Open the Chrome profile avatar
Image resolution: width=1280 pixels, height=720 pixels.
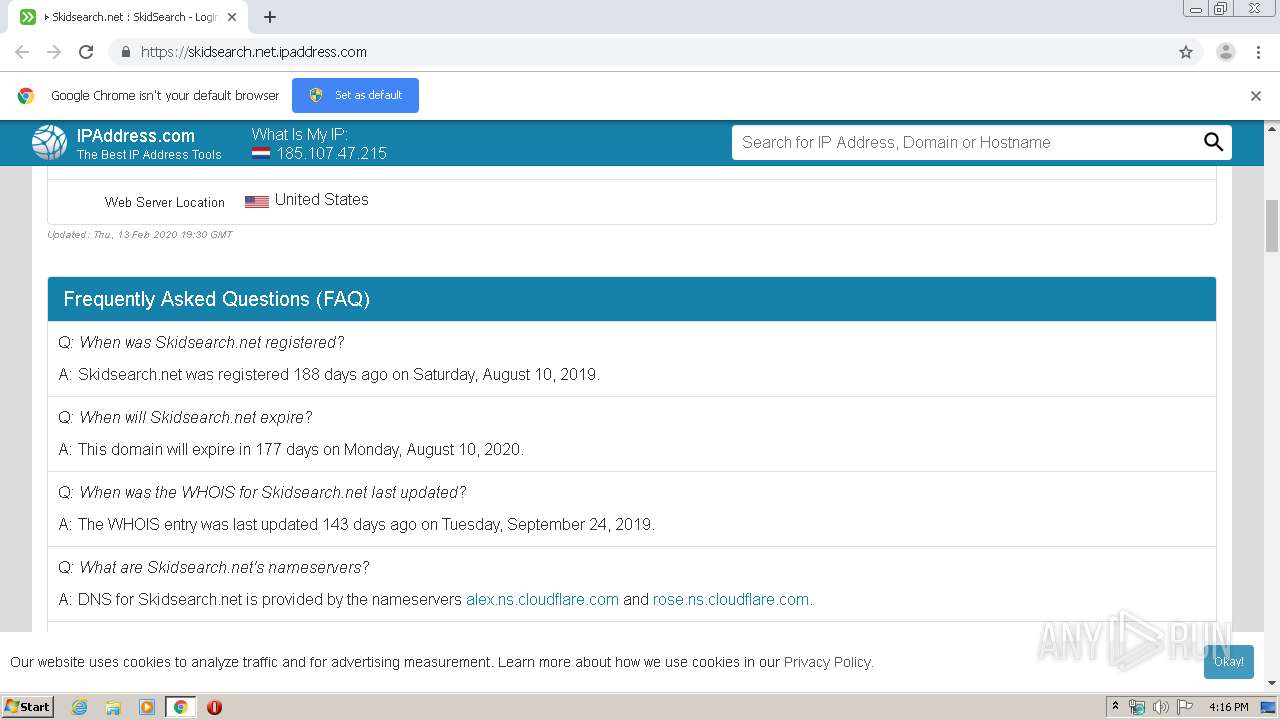pos(1226,52)
